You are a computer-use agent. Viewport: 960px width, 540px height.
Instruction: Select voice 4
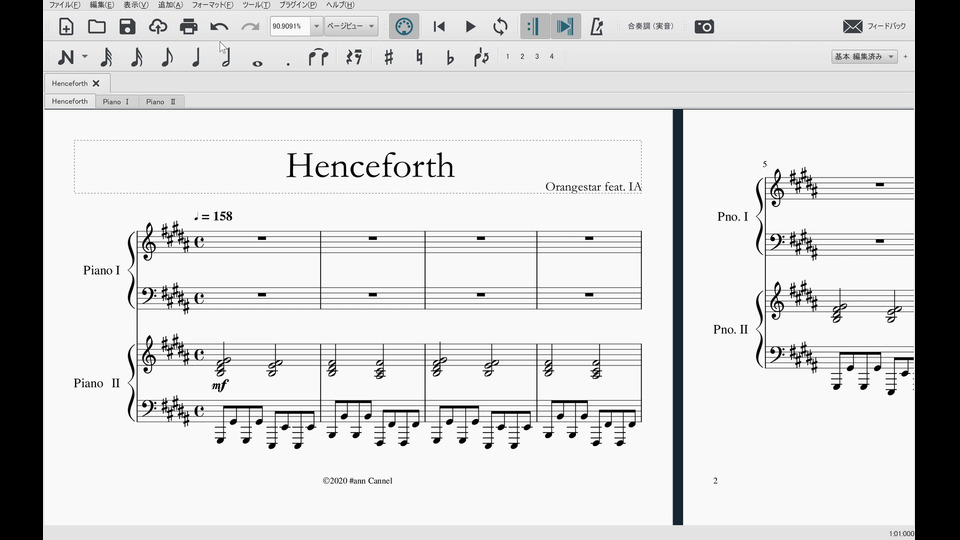point(552,56)
